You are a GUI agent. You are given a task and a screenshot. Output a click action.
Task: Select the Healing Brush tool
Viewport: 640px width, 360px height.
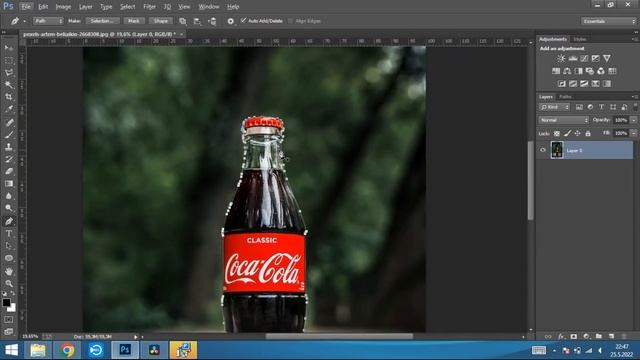click(9, 122)
